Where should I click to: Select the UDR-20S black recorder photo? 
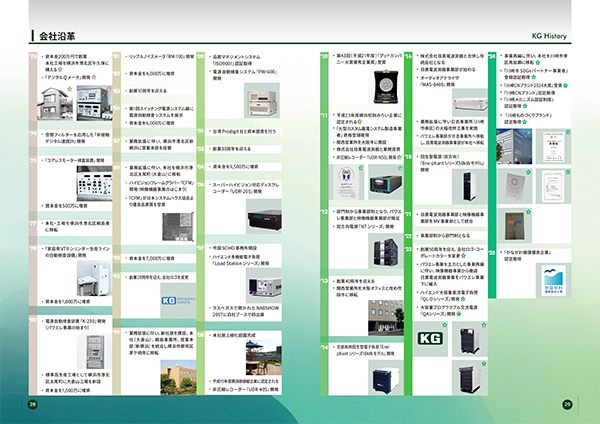pos(264,217)
